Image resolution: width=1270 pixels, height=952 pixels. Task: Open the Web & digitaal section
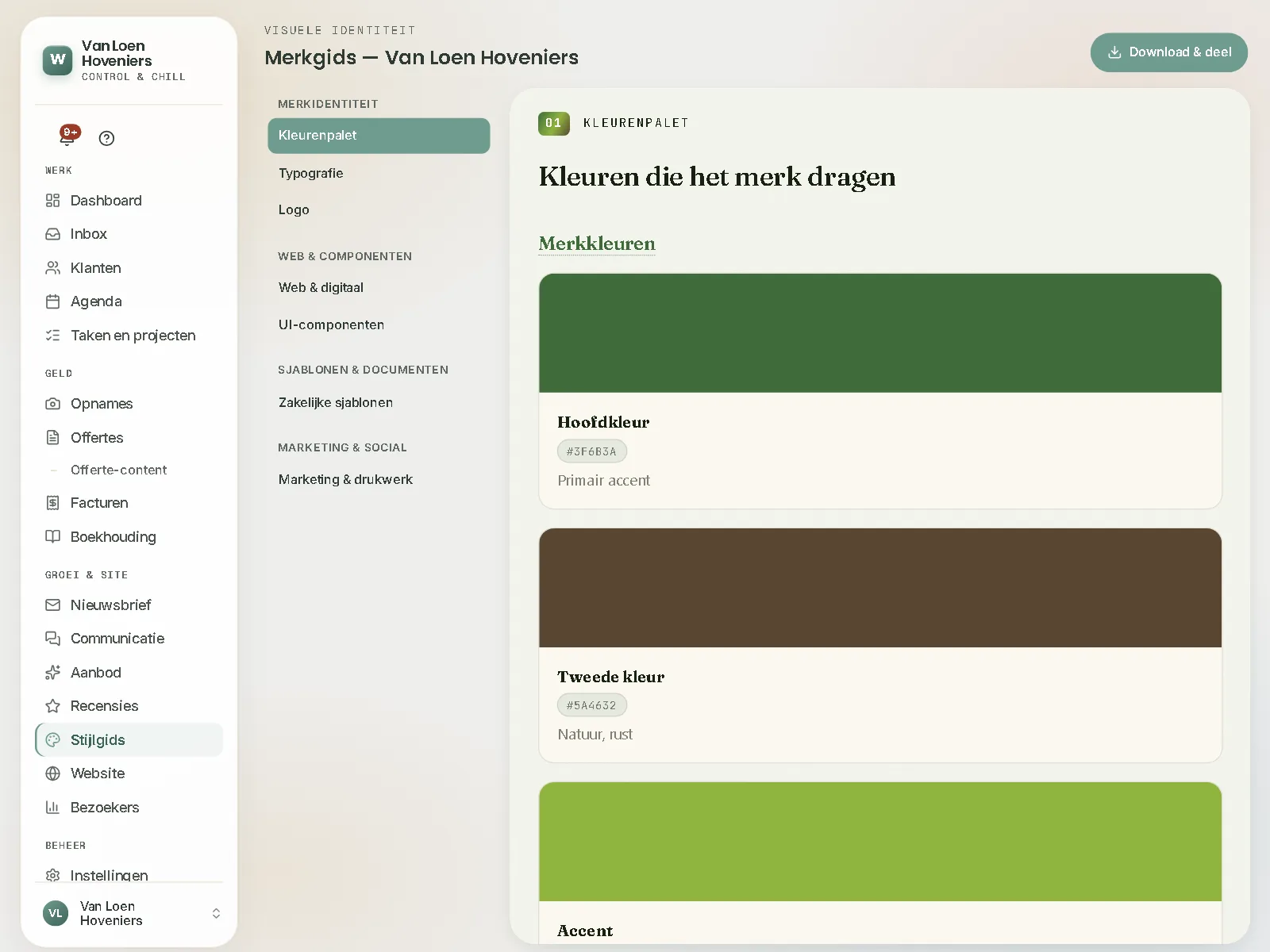[x=379, y=287]
